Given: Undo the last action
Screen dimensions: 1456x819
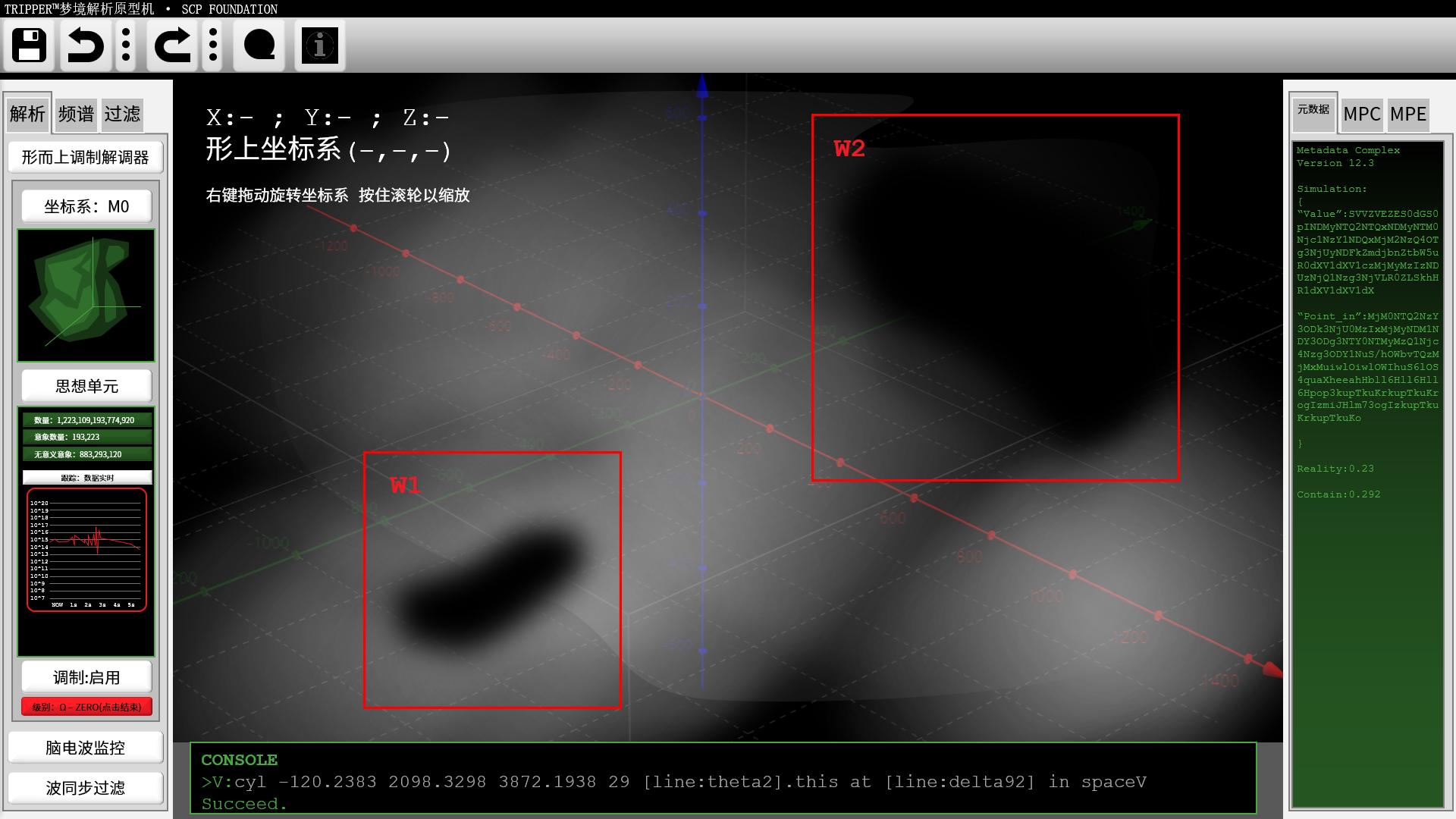Looking at the screenshot, I should pyautogui.click(x=85, y=46).
